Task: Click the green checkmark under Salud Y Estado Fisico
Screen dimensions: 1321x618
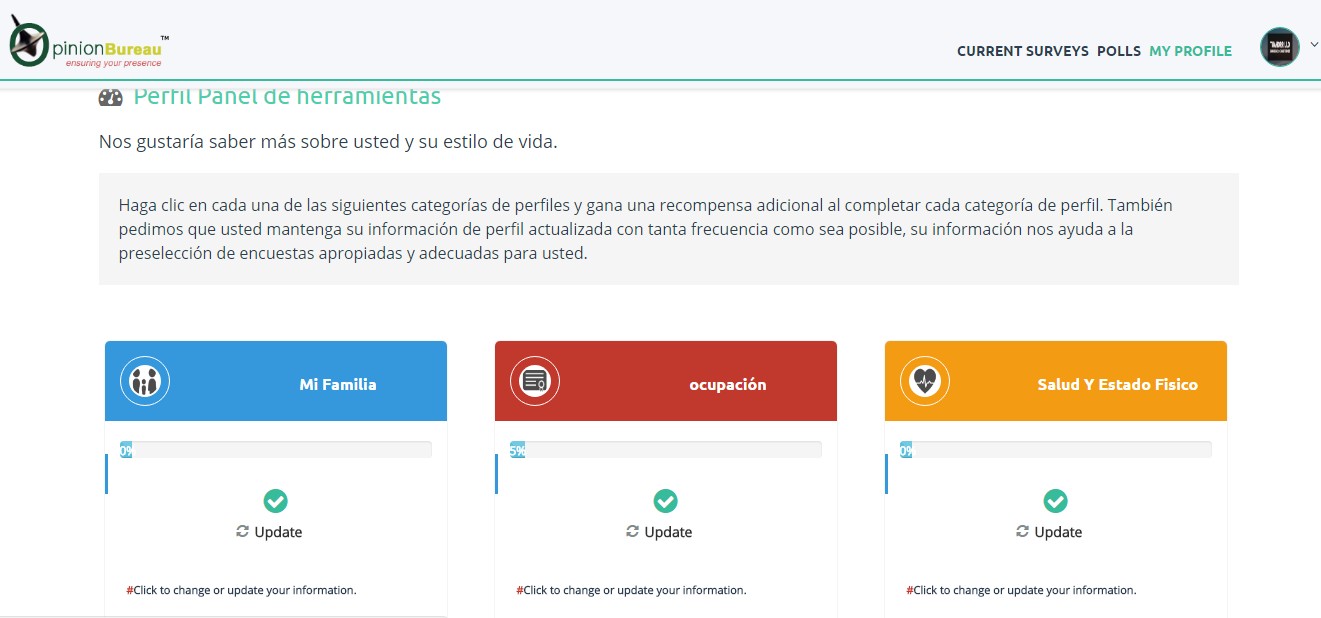Action: pyautogui.click(x=1056, y=501)
